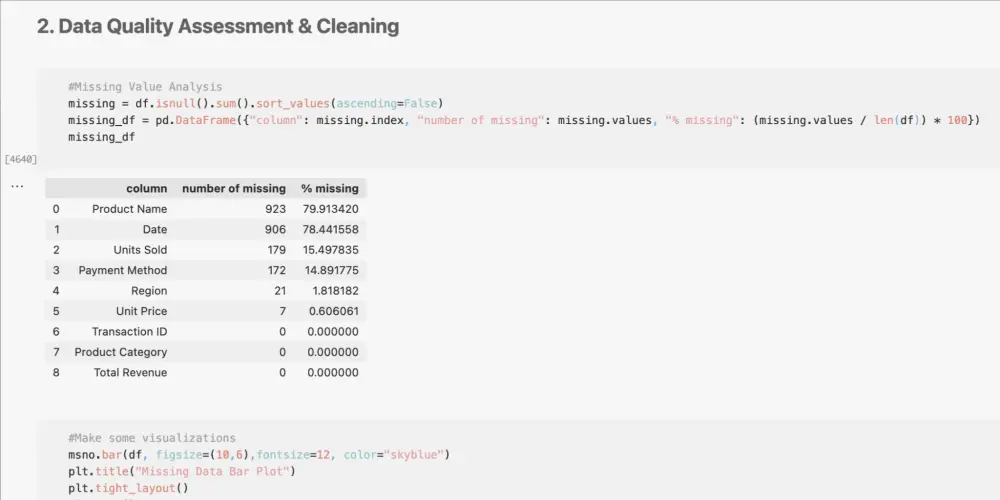This screenshot has width=1000, height=500.
Task: Click the Unit Price table cell
Action: (141, 311)
